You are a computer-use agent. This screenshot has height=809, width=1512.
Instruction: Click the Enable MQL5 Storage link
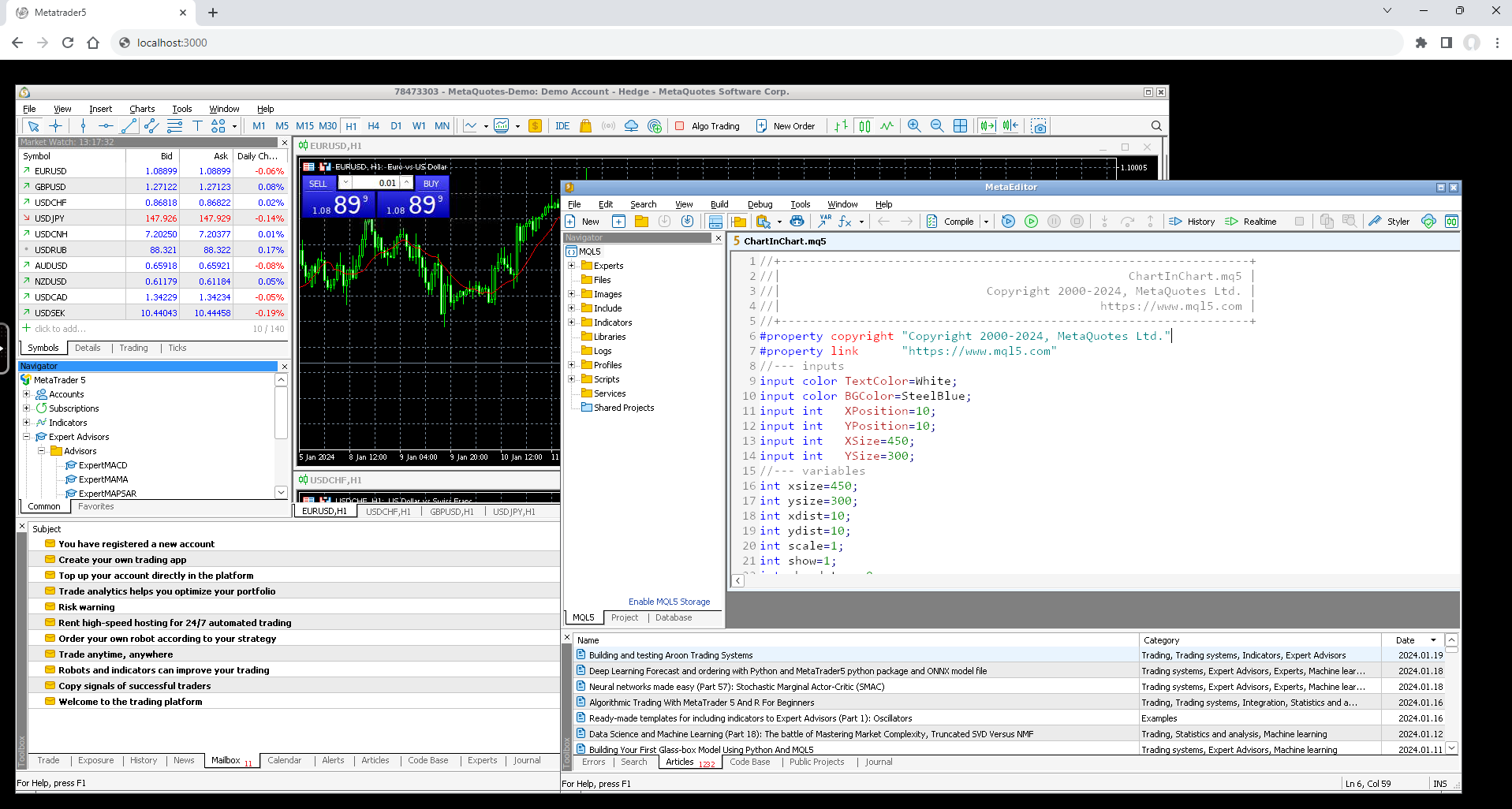coord(669,602)
